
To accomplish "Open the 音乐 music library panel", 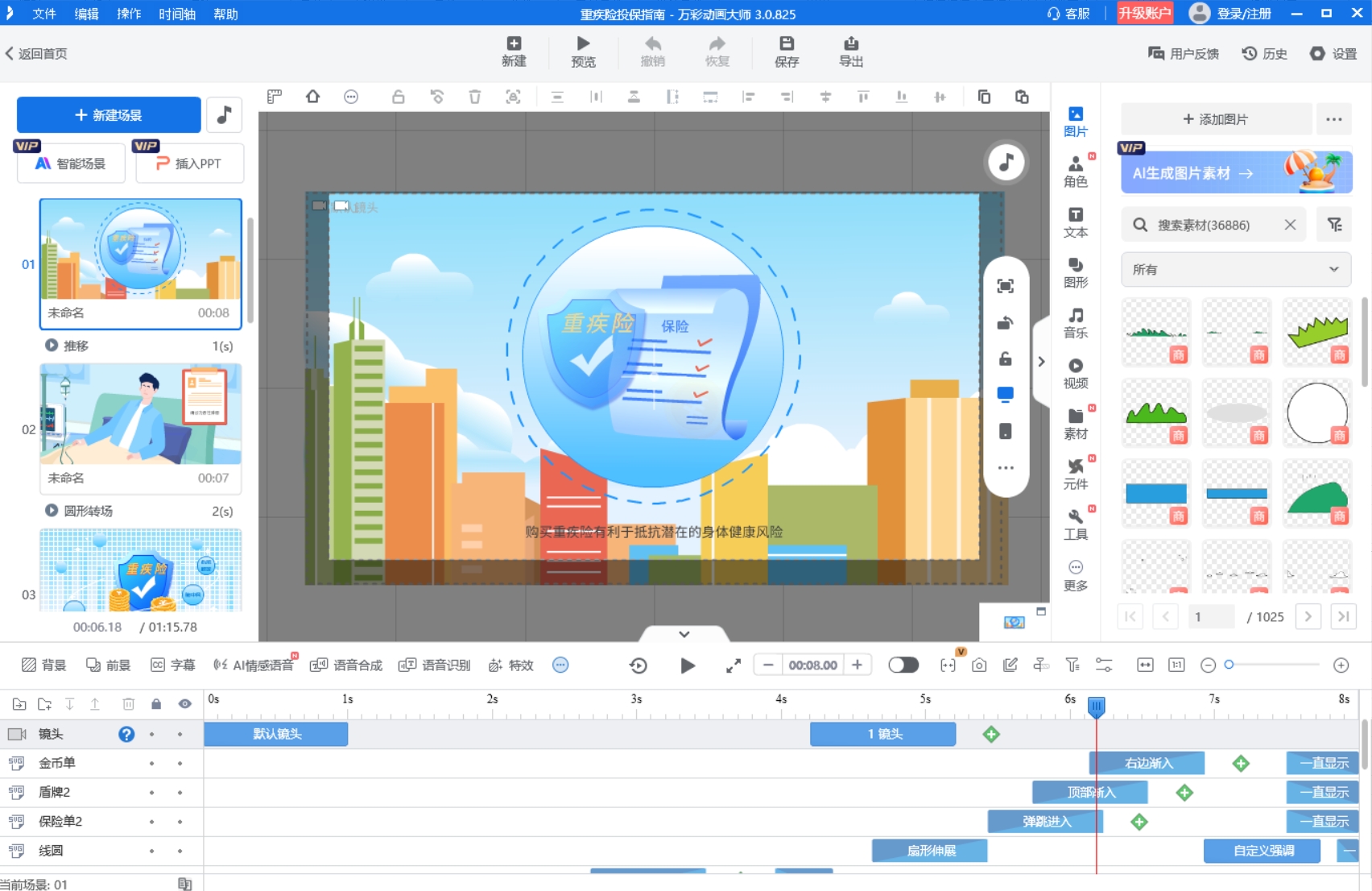I will tap(1075, 322).
